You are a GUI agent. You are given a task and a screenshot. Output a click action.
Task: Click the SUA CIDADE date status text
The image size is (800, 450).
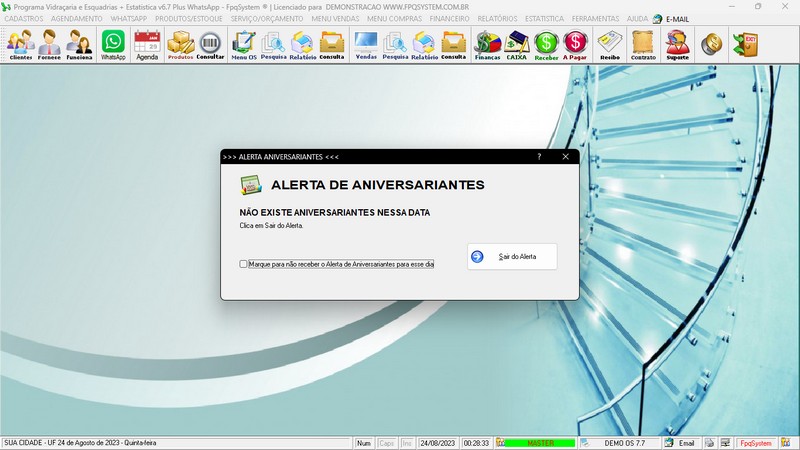[80, 443]
